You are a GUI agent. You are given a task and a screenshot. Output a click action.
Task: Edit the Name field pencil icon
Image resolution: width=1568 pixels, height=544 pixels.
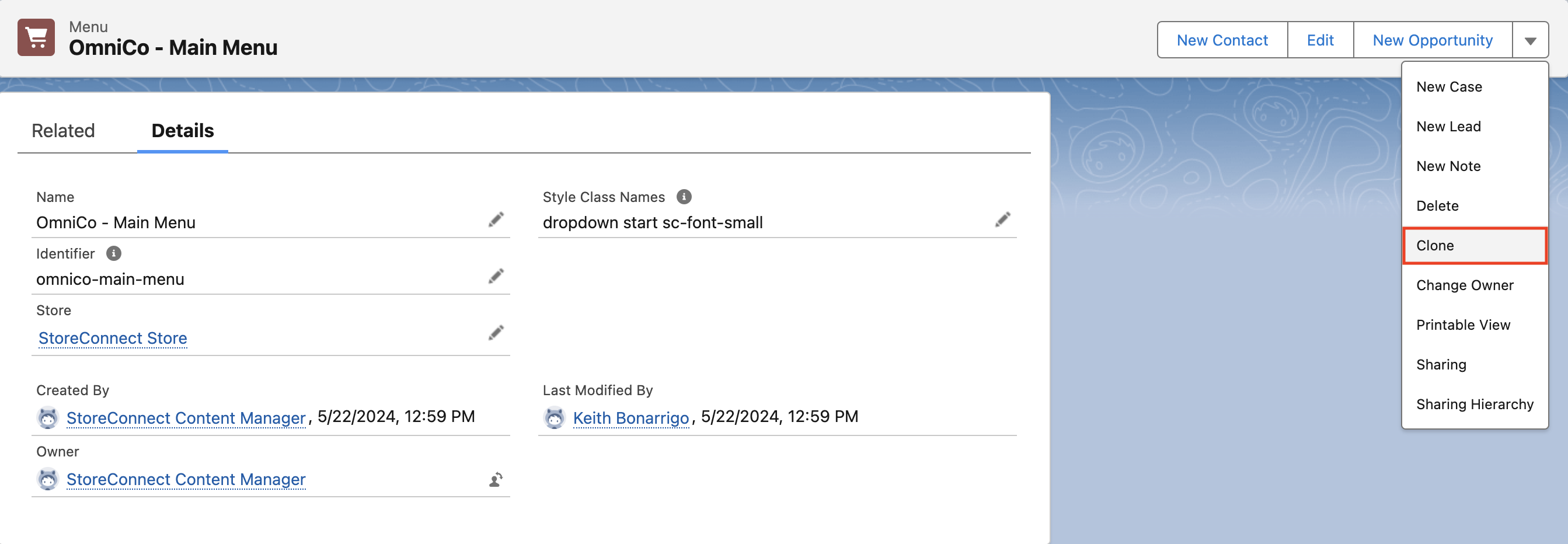[496, 219]
